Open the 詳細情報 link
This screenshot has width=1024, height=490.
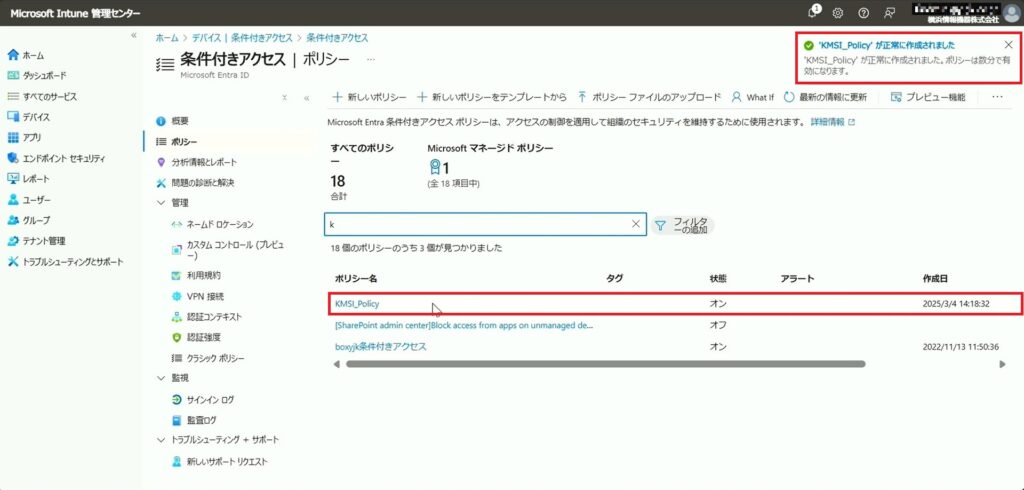(x=832, y=122)
